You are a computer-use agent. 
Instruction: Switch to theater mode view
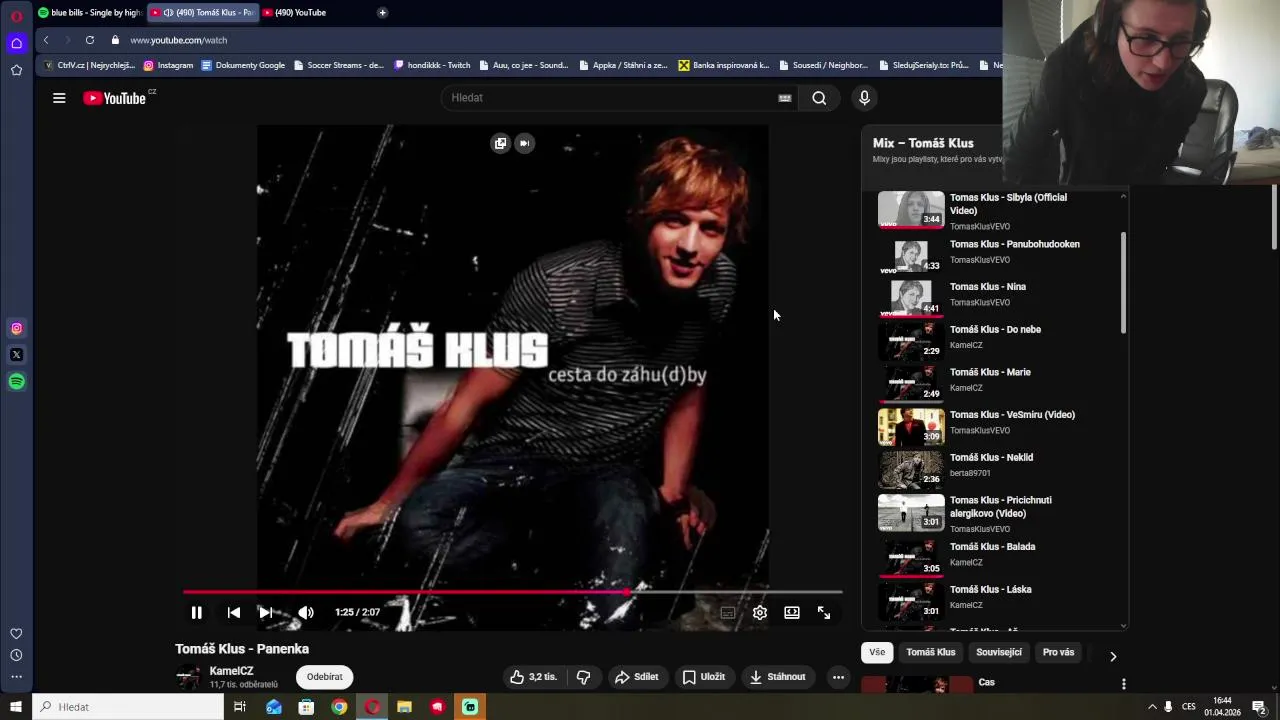792,613
